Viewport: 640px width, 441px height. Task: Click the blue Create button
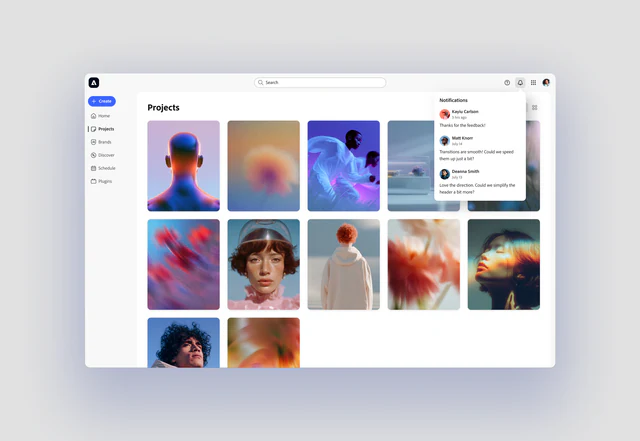102,101
